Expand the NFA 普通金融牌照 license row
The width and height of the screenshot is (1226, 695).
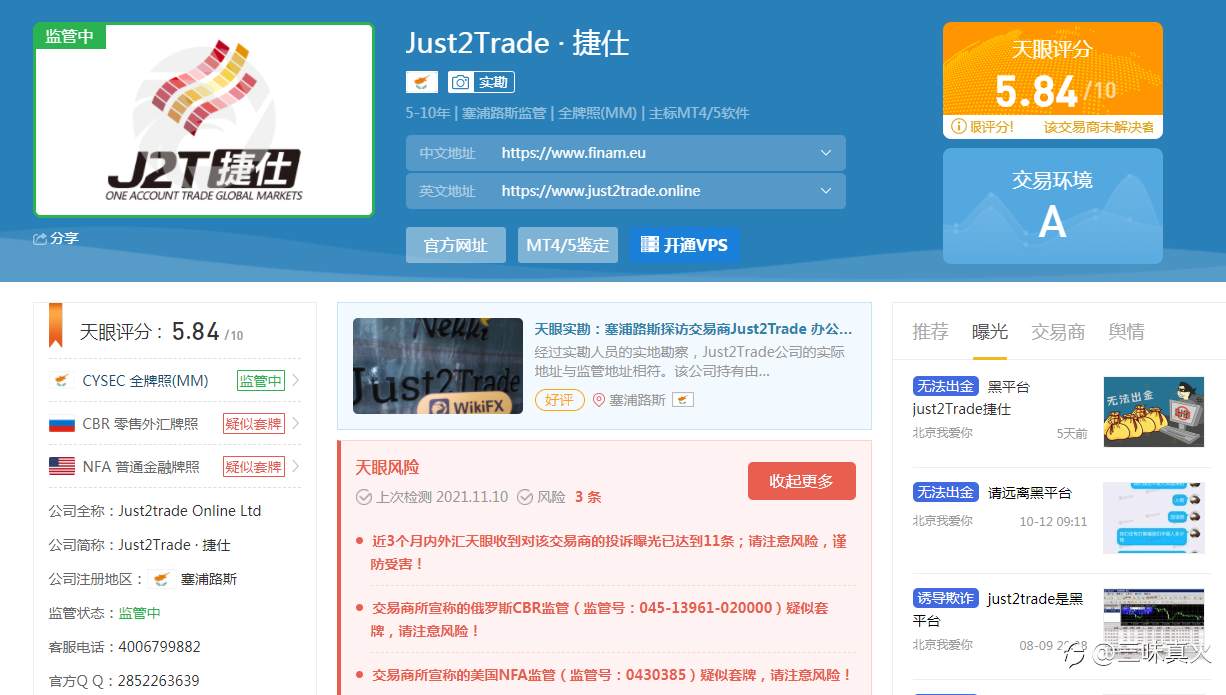pos(174,466)
